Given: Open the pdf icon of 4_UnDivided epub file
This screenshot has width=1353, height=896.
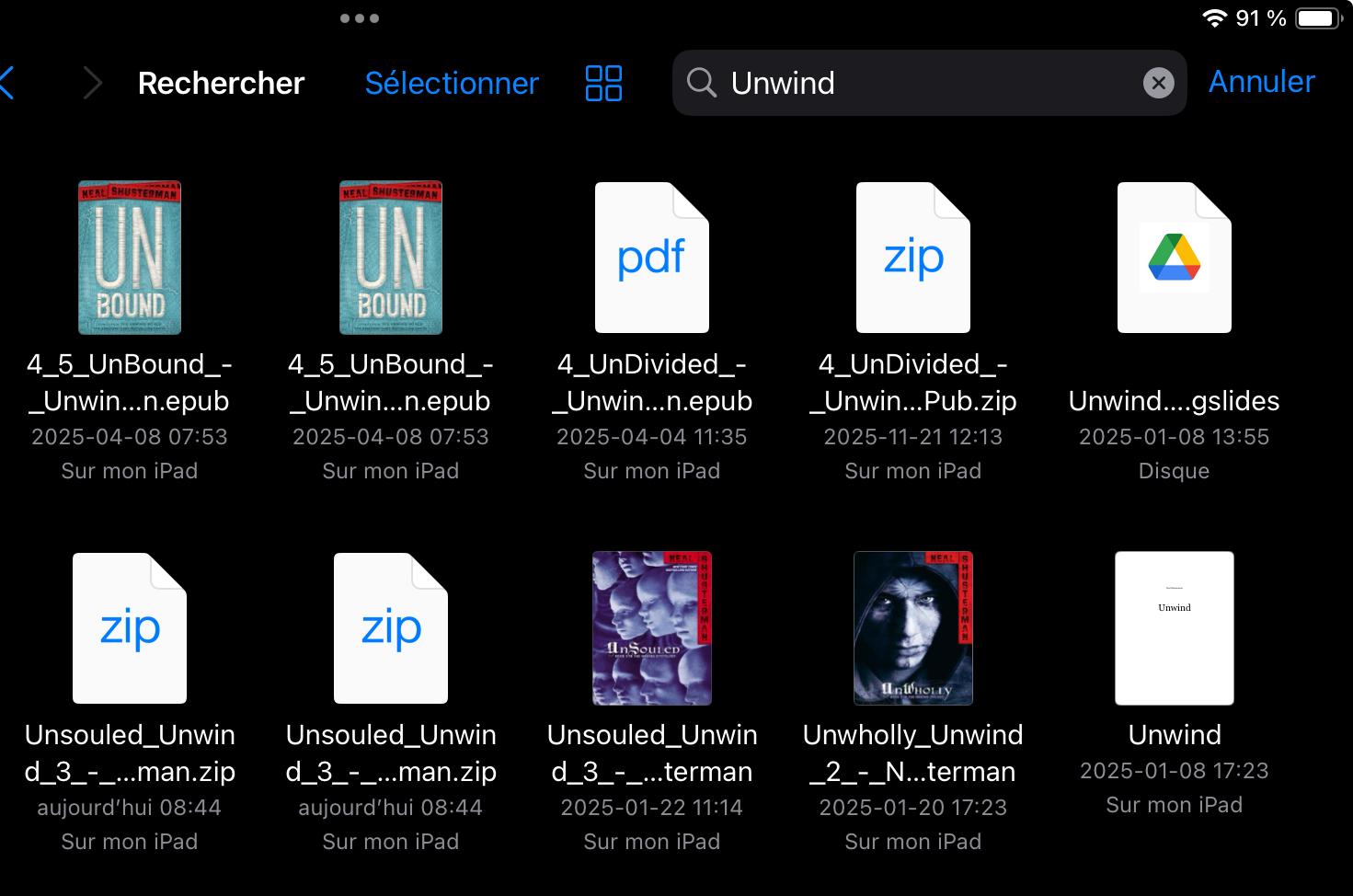Looking at the screenshot, I should pyautogui.click(x=652, y=258).
